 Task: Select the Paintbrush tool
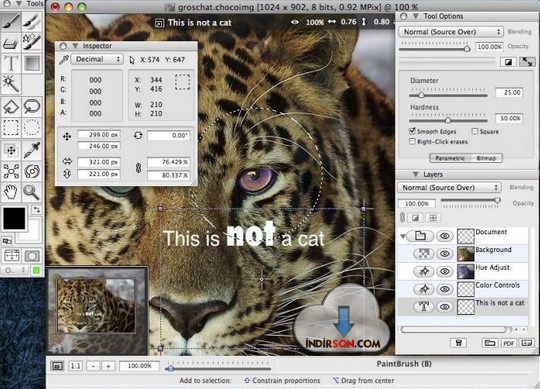pyautogui.click(x=11, y=21)
